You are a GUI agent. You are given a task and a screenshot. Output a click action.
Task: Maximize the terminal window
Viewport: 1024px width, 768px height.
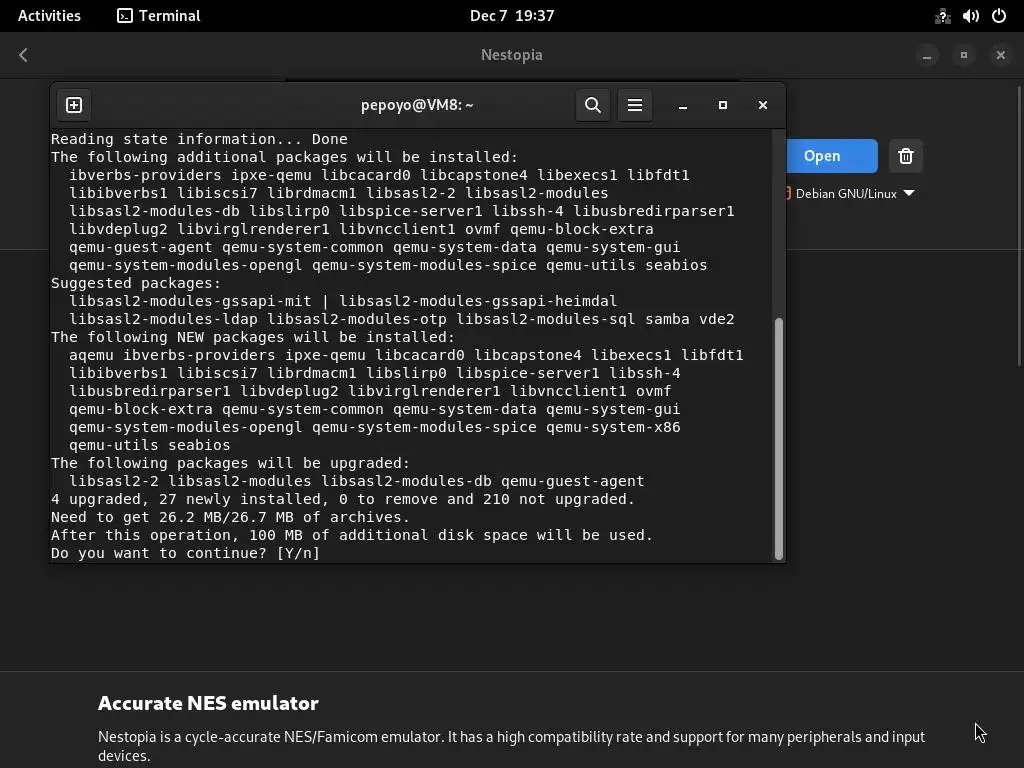click(723, 105)
